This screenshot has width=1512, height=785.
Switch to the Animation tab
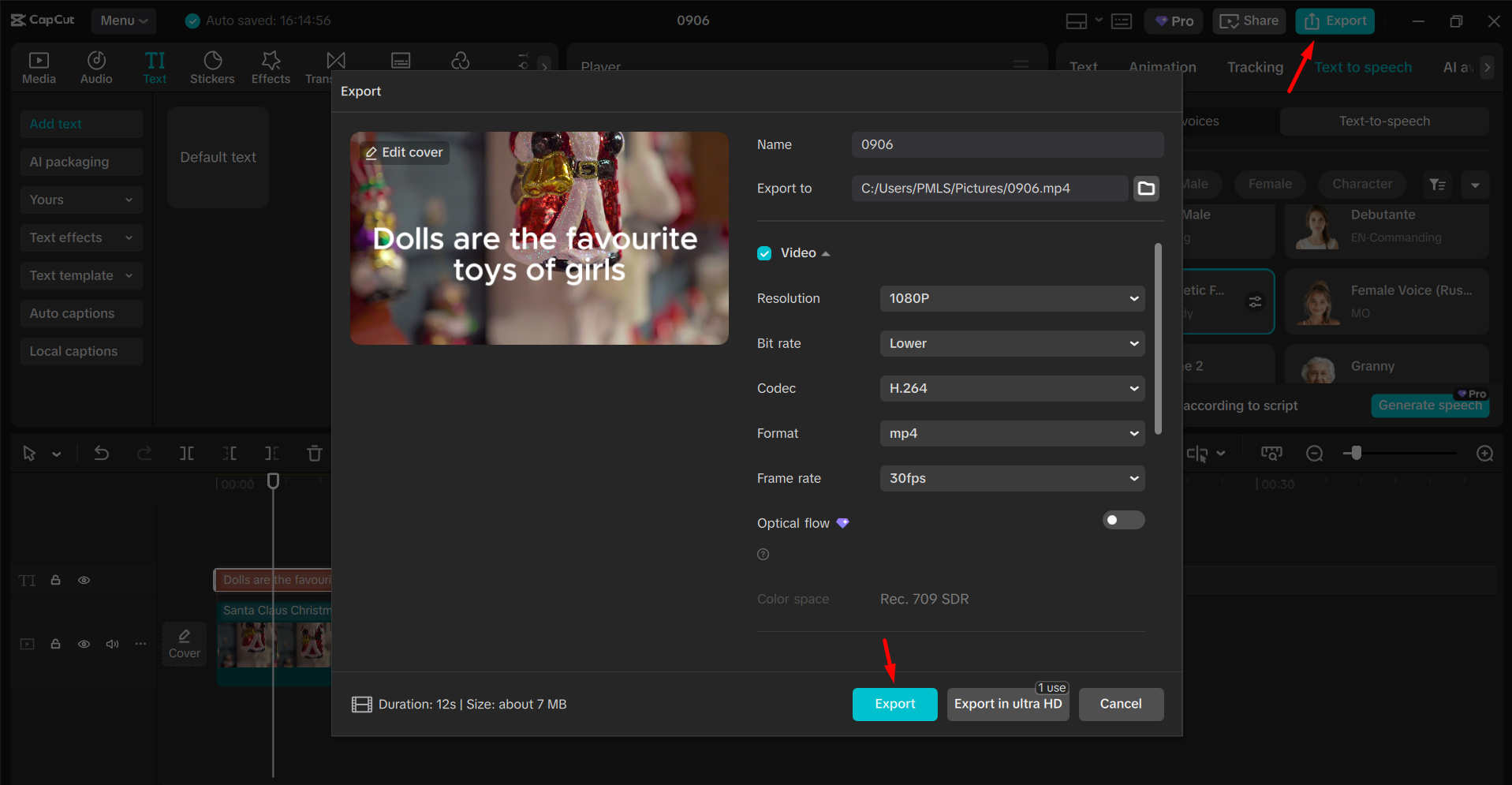click(x=1162, y=67)
